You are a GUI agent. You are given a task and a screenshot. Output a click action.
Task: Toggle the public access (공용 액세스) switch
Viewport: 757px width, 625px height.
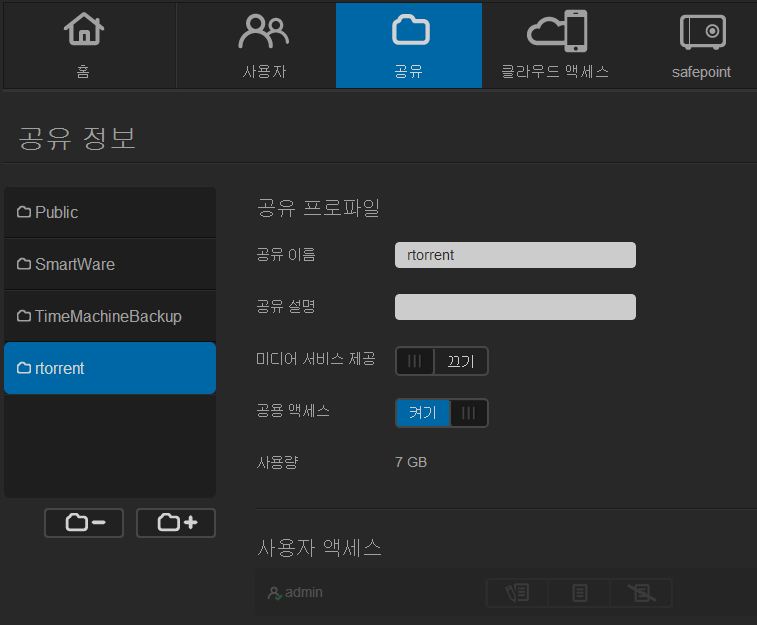[442, 413]
